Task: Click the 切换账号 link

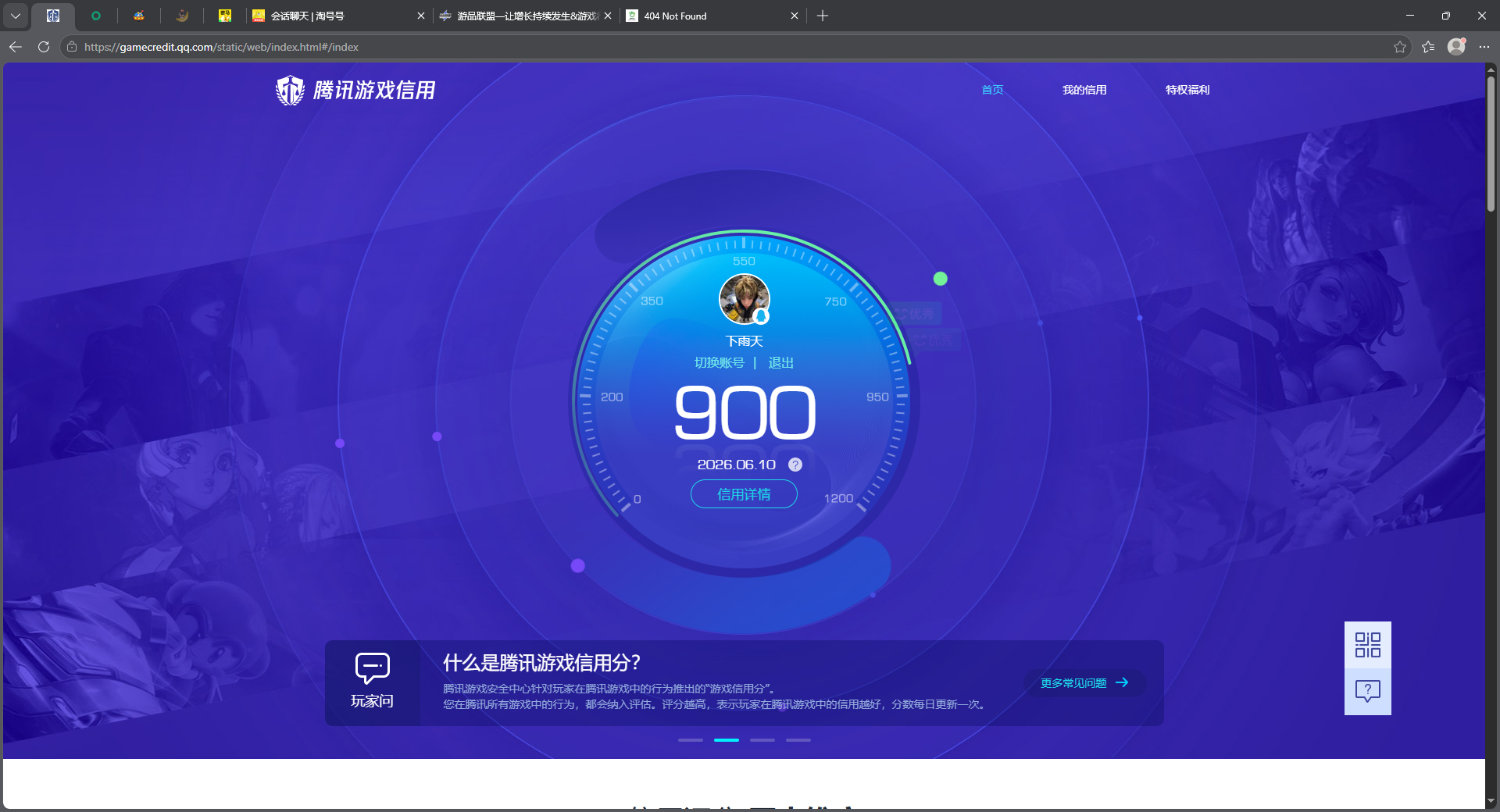Action: (x=720, y=363)
